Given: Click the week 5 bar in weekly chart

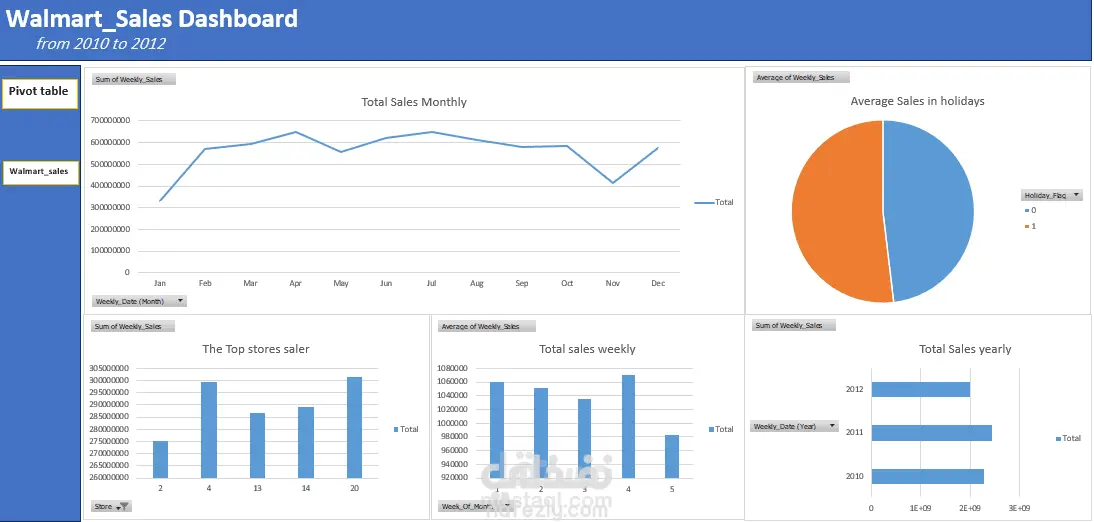Looking at the screenshot, I should (x=671, y=456).
